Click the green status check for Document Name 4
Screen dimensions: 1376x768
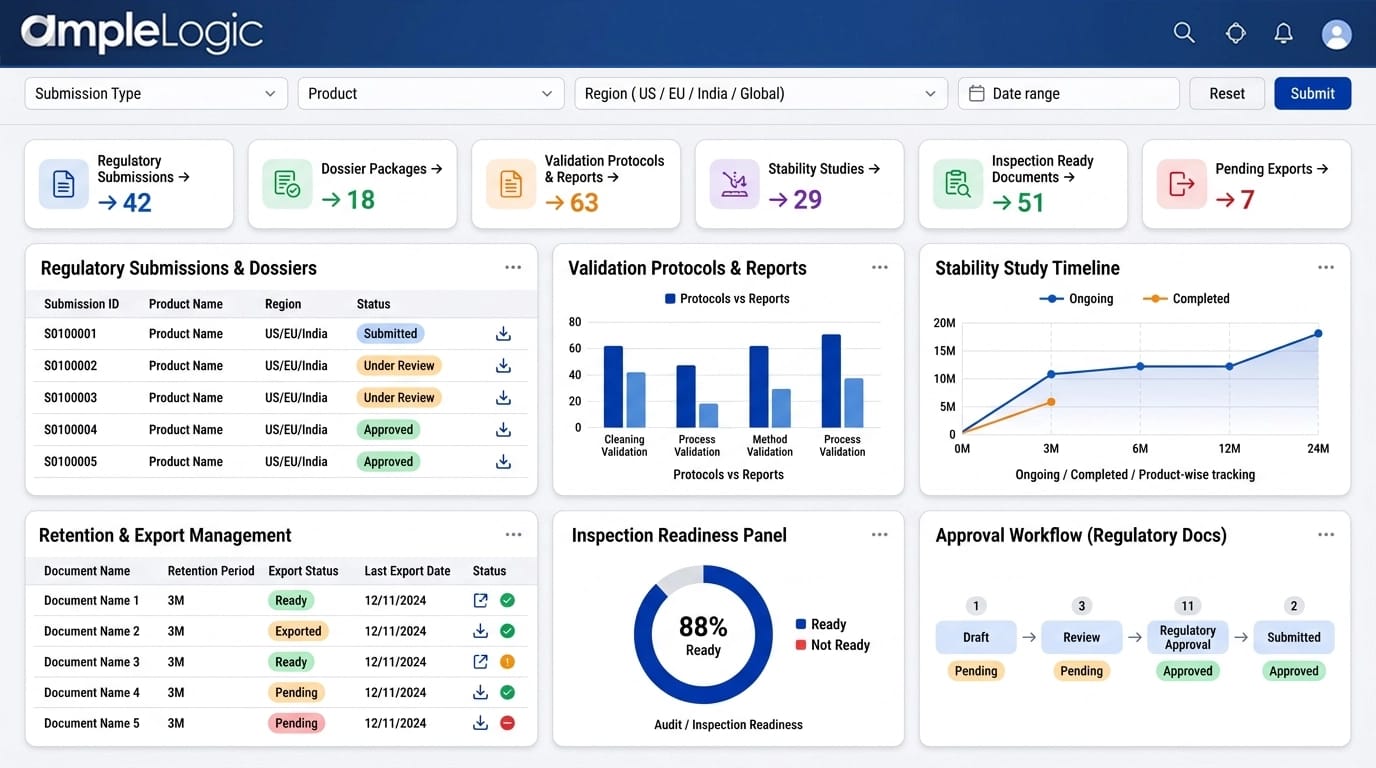(507, 692)
